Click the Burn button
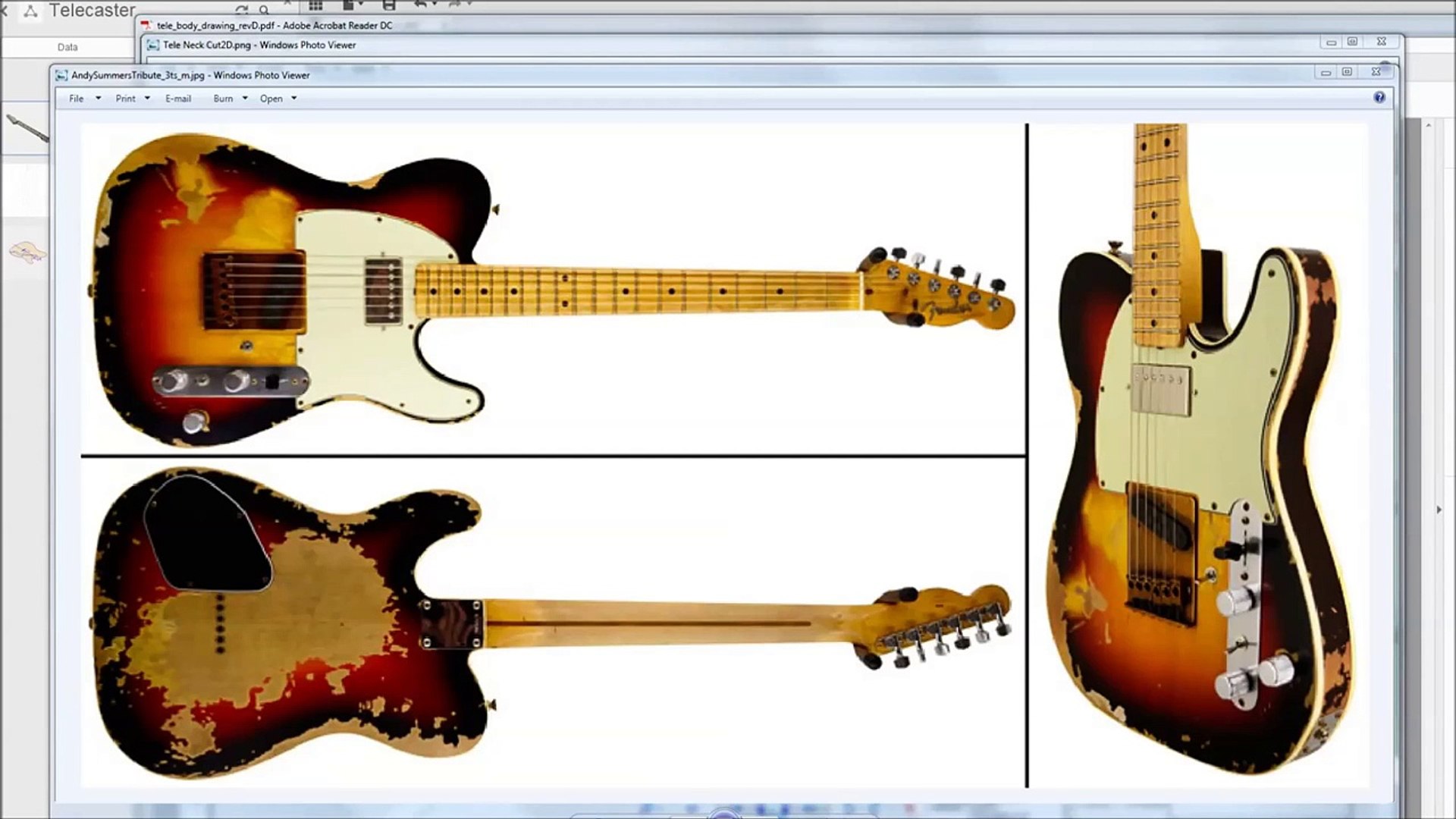1456x819 pixels. click(223, 99)
